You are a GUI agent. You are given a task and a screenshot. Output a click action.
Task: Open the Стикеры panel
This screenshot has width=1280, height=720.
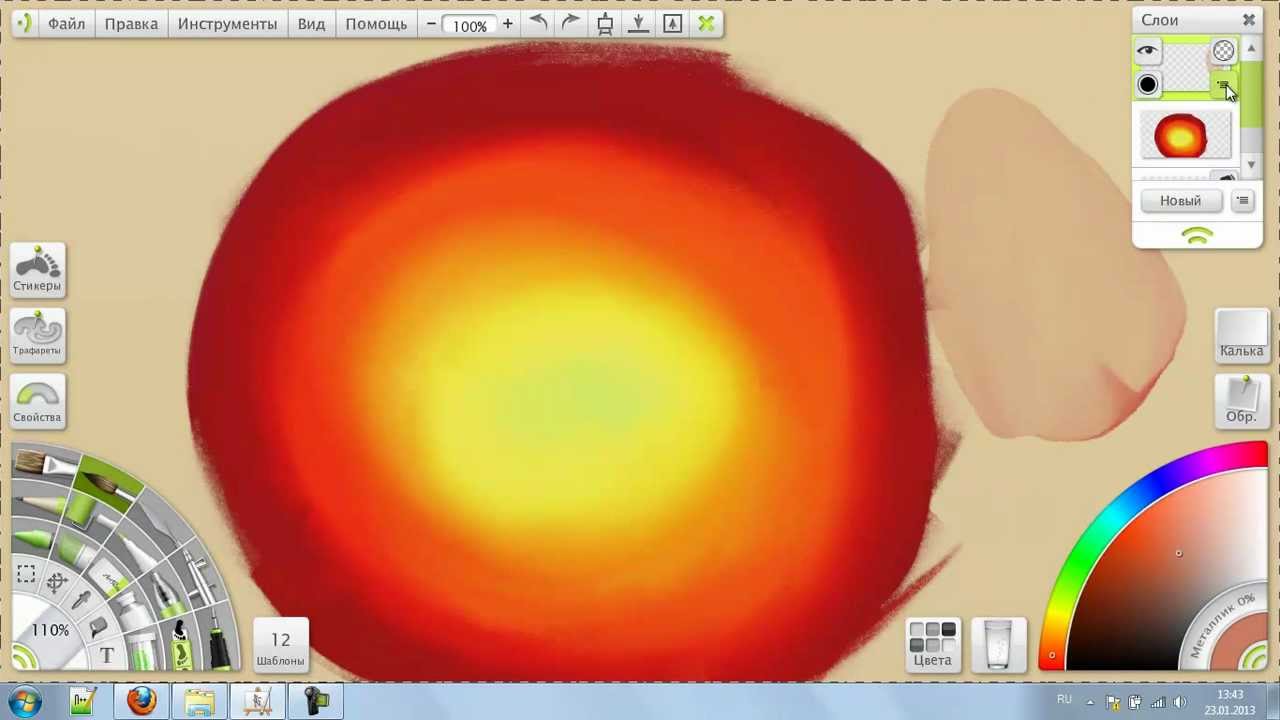(x=38, y=268)
